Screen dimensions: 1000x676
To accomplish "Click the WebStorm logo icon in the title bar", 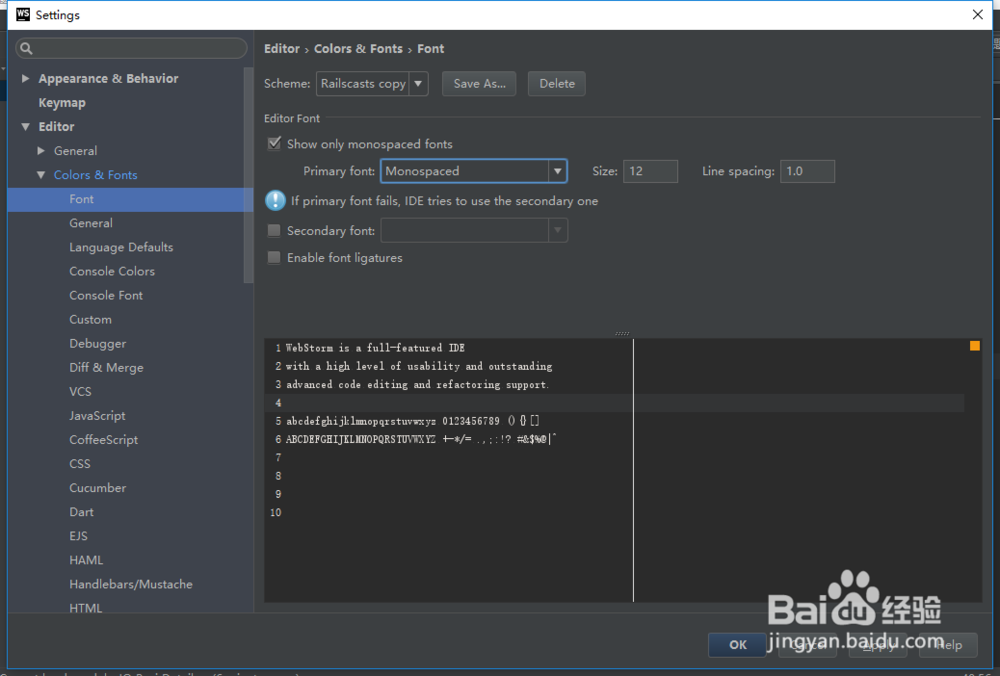I will coord(23,14).
